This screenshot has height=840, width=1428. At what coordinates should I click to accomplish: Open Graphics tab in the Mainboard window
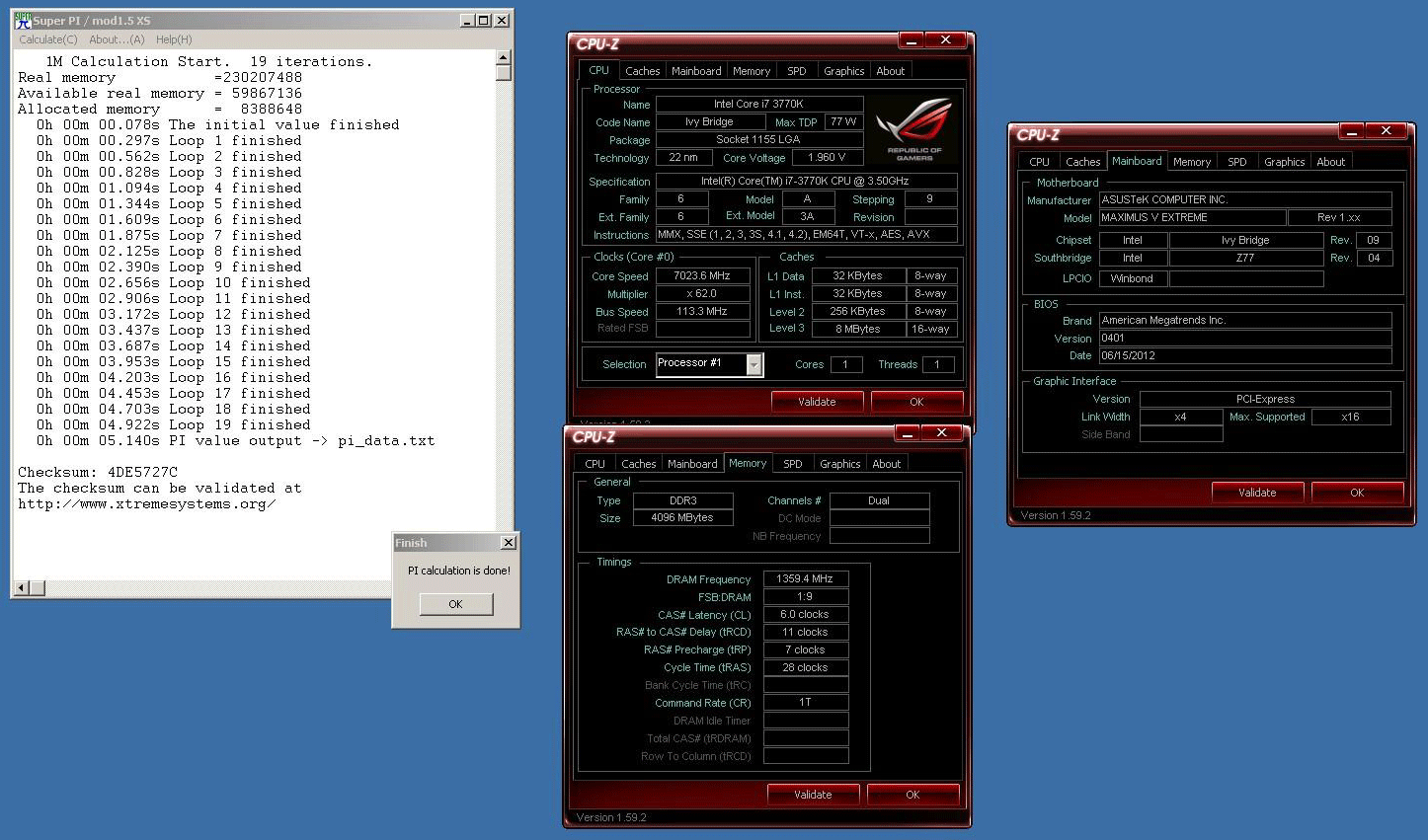pos(1284,162)
